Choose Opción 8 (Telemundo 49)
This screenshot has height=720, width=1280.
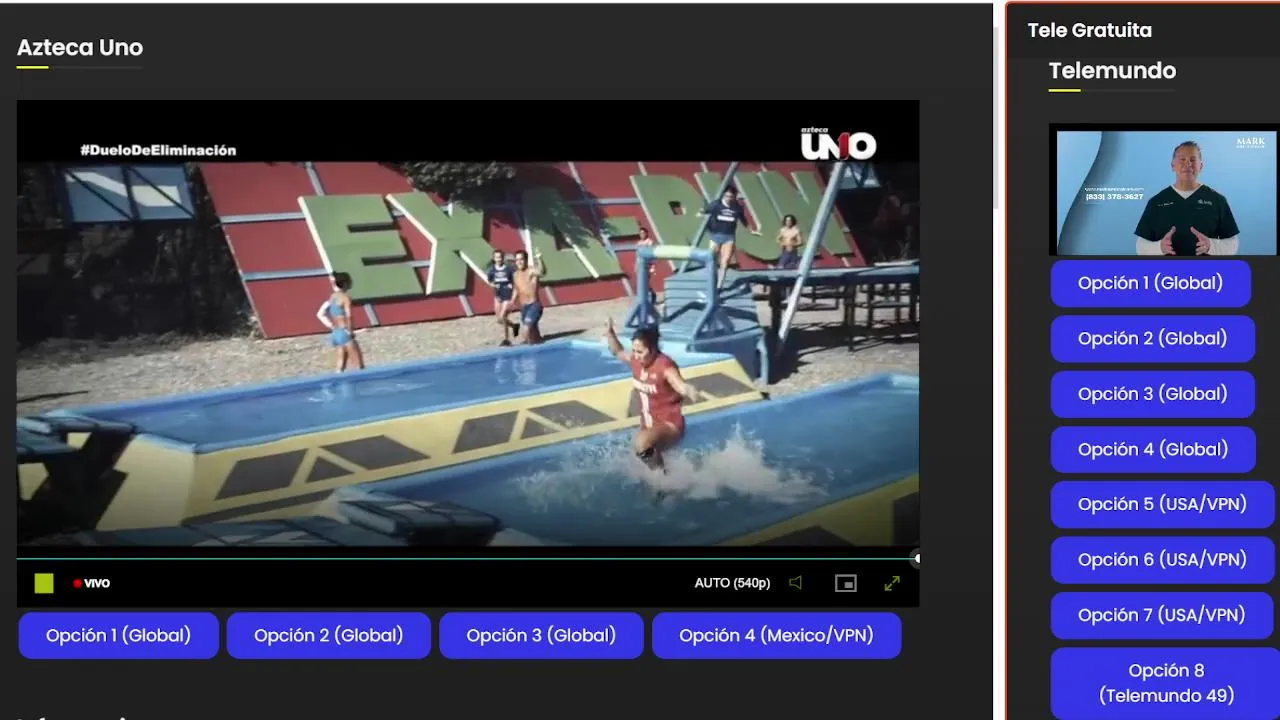coord(1166,683)
